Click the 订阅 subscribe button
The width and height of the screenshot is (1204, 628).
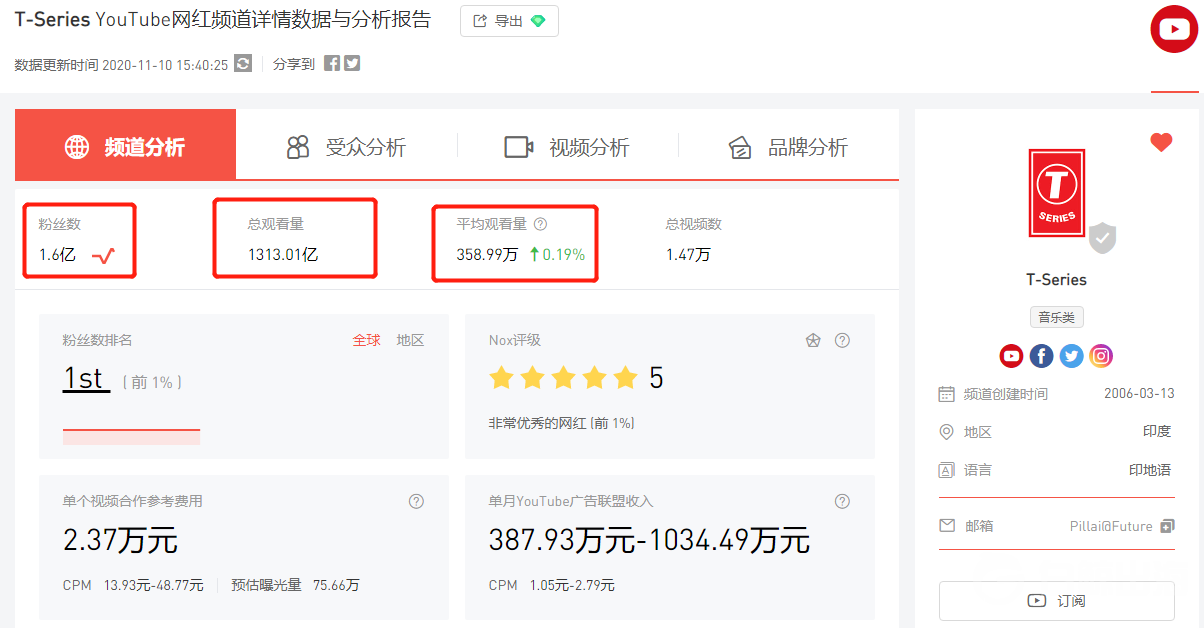pyautogui.click(x=1056, y=601)
